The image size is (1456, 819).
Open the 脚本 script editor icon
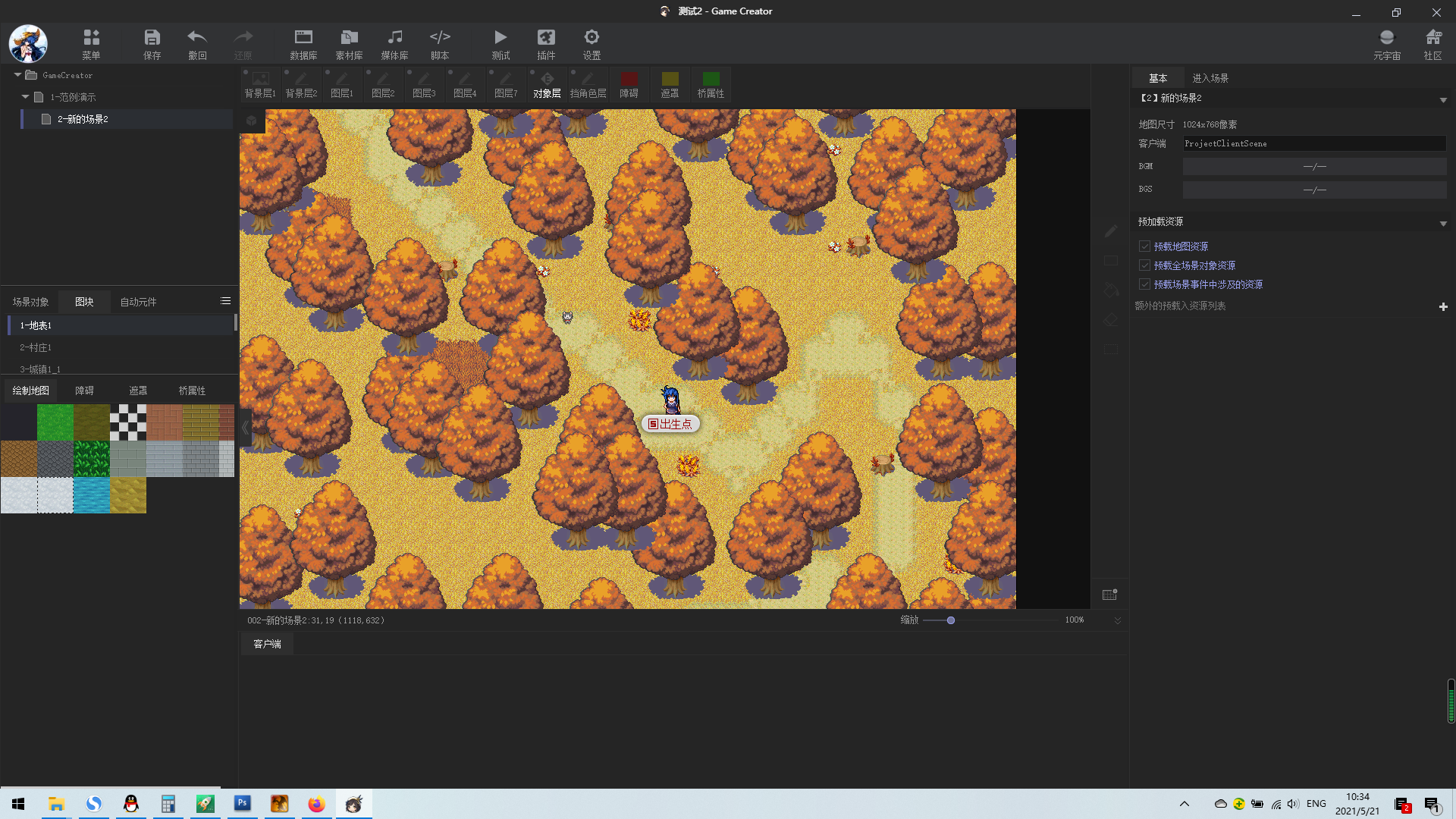440,44
